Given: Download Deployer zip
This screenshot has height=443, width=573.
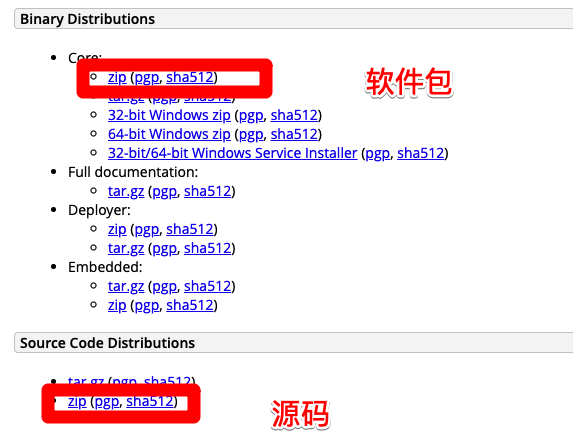Looking at the screenshot, I should 117,230.
